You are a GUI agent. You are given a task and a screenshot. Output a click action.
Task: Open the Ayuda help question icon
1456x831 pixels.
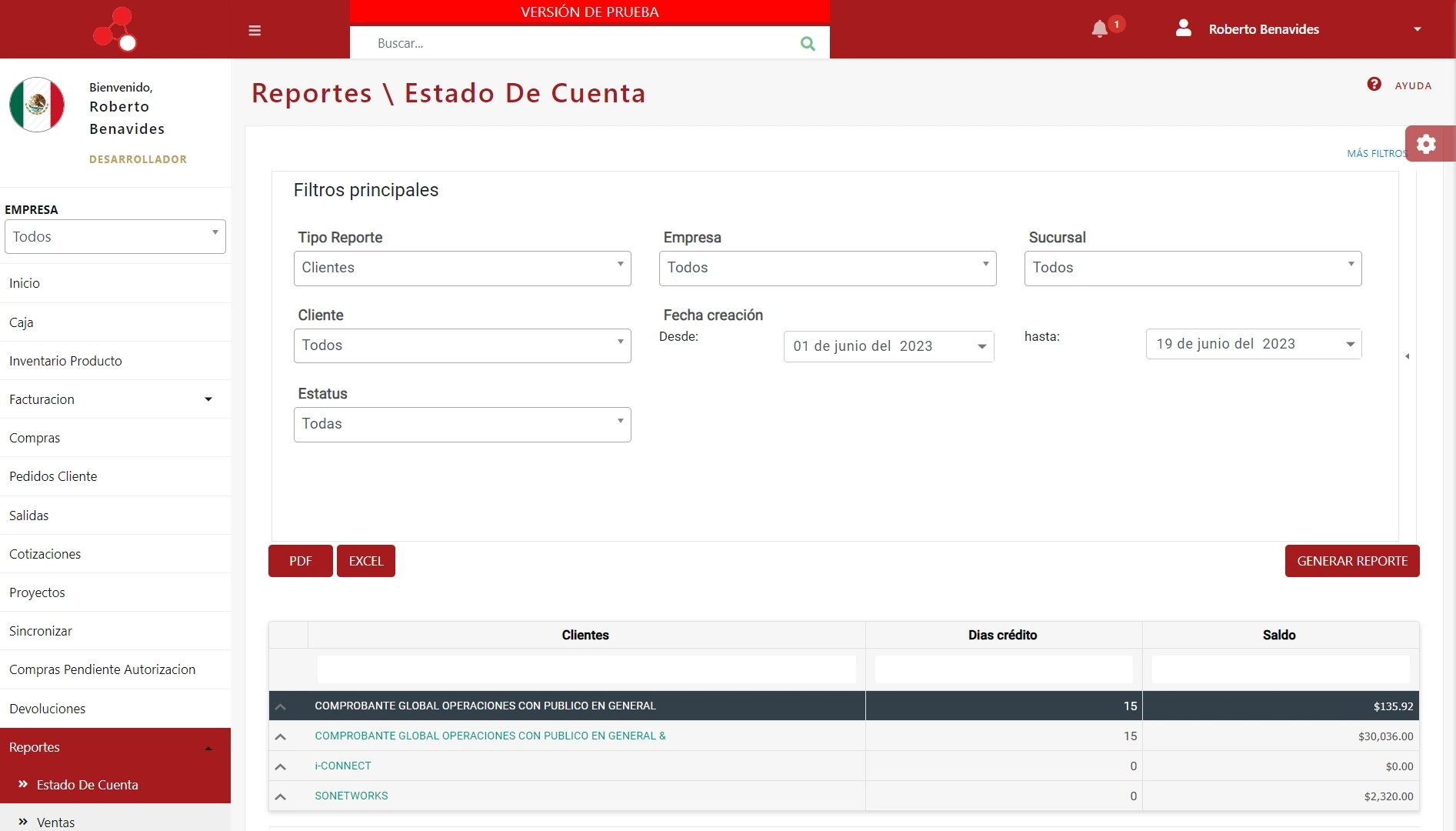[x=1374, y=85]
